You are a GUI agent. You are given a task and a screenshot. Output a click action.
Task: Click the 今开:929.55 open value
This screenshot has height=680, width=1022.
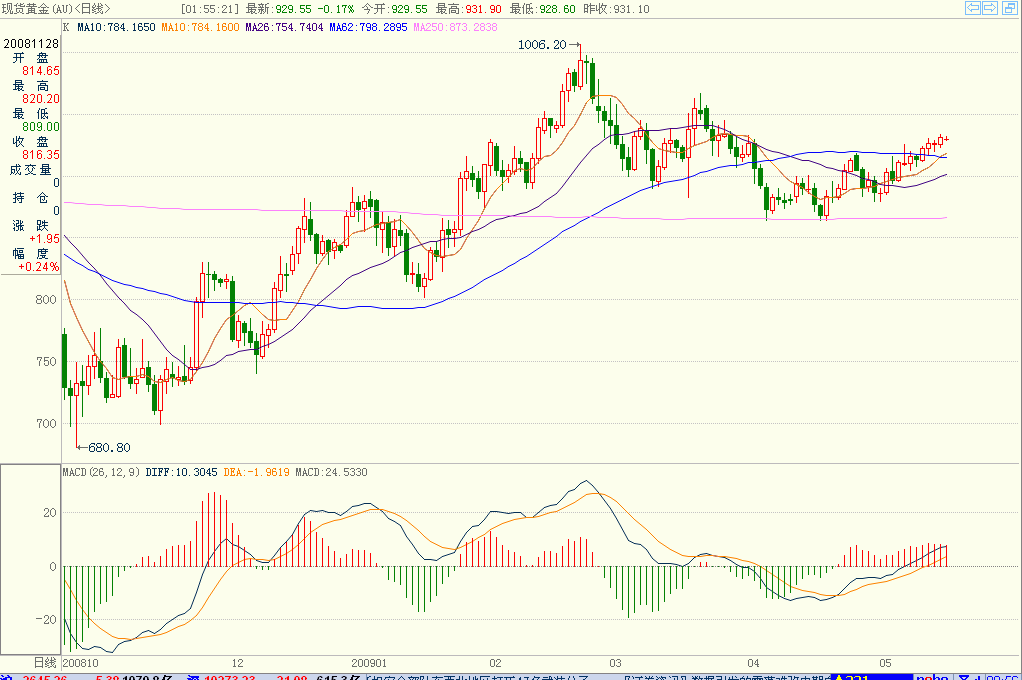394,9
